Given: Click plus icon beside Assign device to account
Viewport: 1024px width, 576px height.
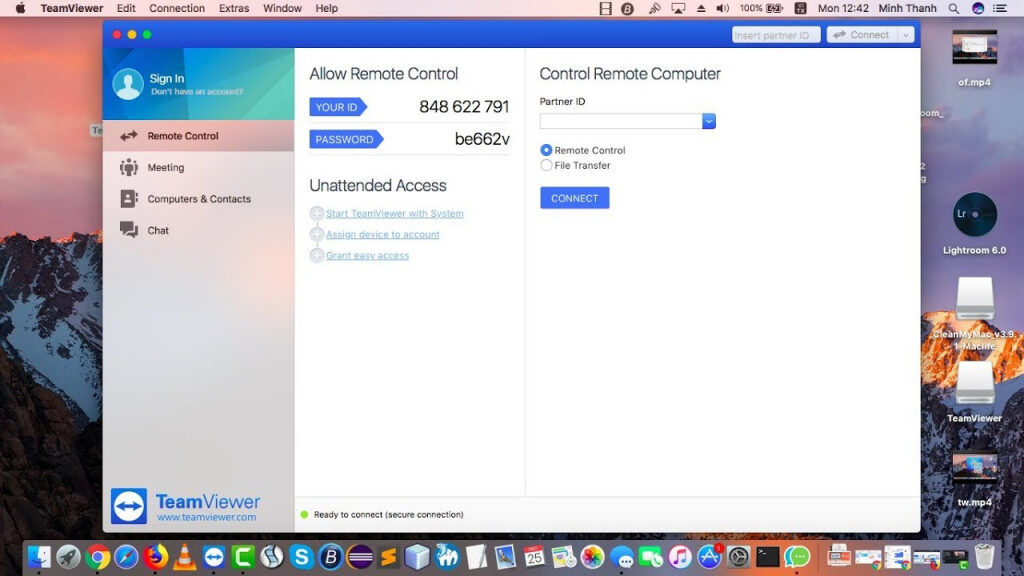Looking at the screenshot, I should [317, 234].
